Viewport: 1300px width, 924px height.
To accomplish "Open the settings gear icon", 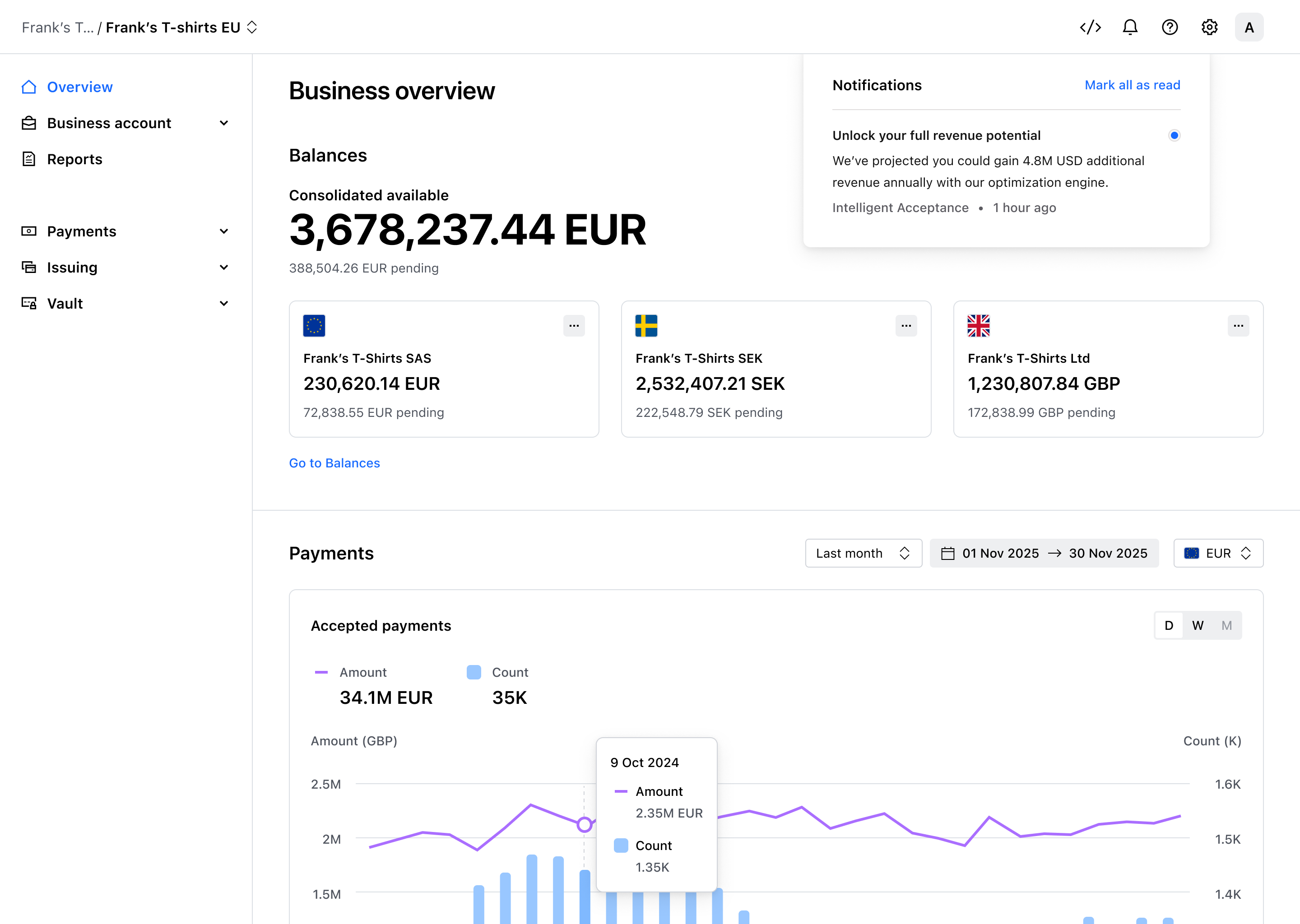I will click(1210, 28).
